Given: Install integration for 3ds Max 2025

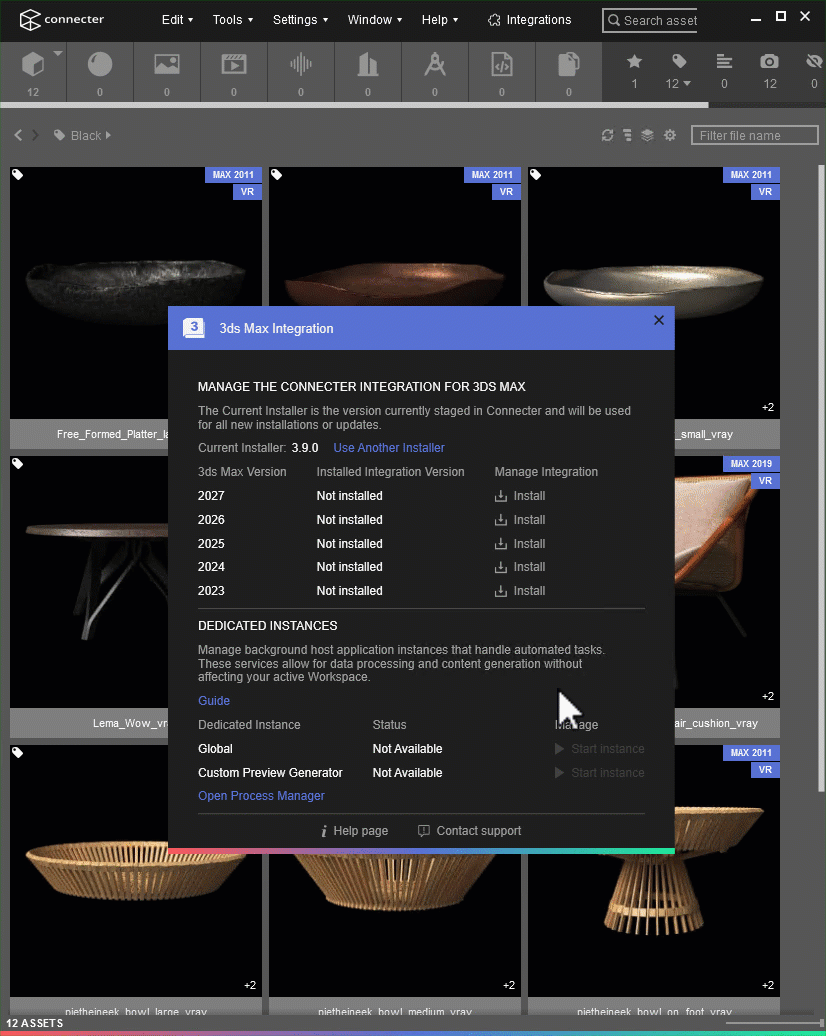Looking at the screenshot, I should click(520, 543).
